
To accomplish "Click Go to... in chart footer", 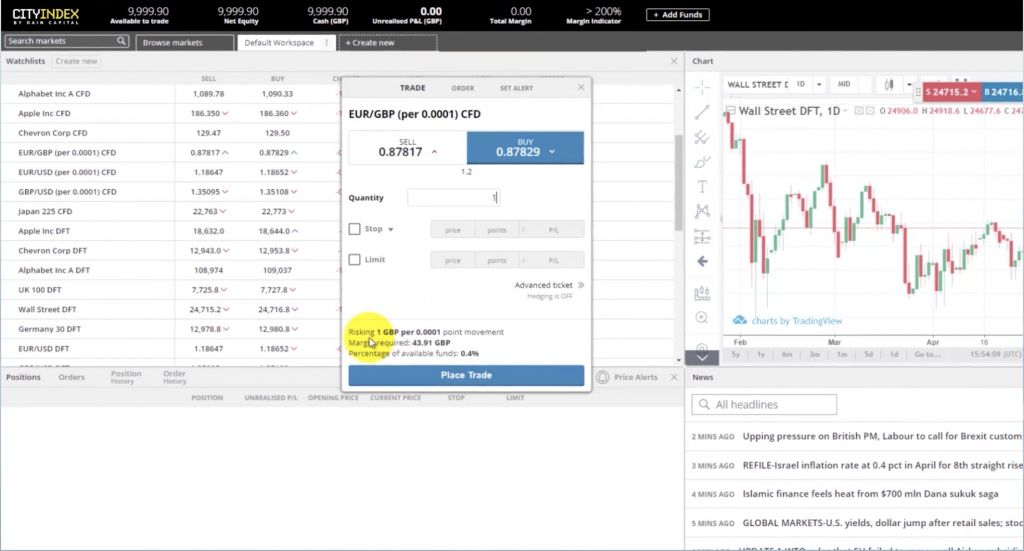I will (927, 354).
